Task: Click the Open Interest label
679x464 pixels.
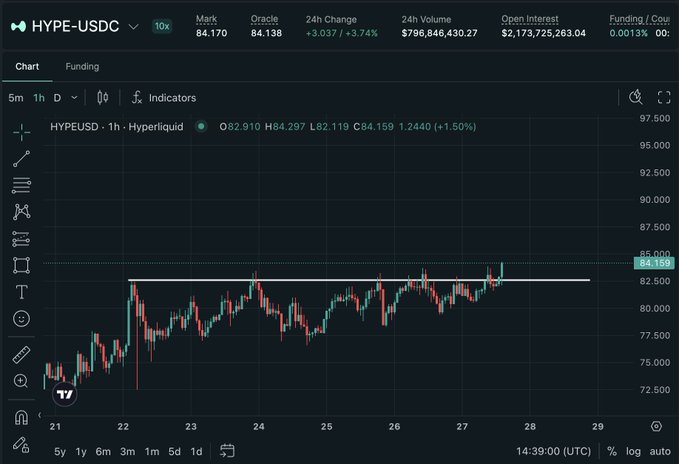Action: (530, 19)
